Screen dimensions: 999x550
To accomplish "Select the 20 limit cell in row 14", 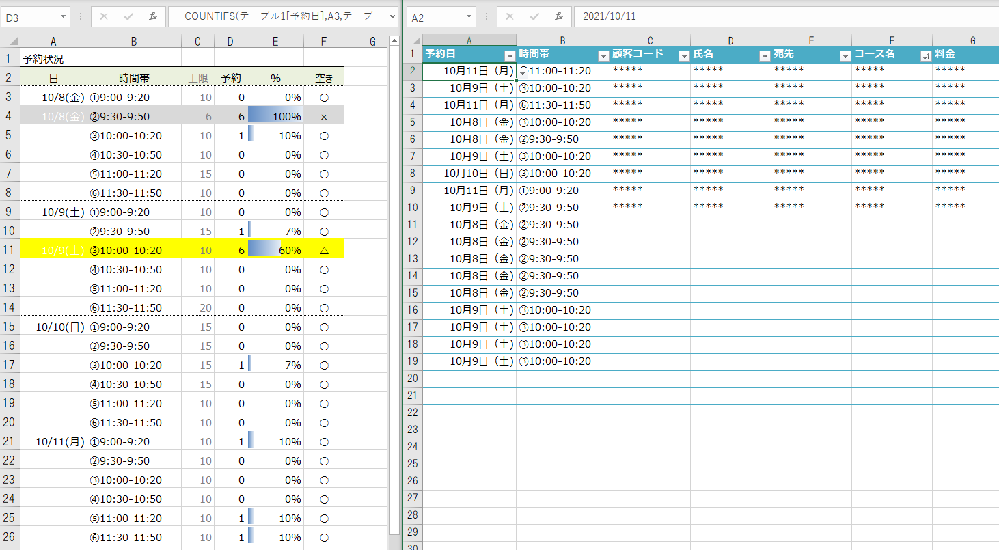I will pyautogui.click(x=198, y=308).
